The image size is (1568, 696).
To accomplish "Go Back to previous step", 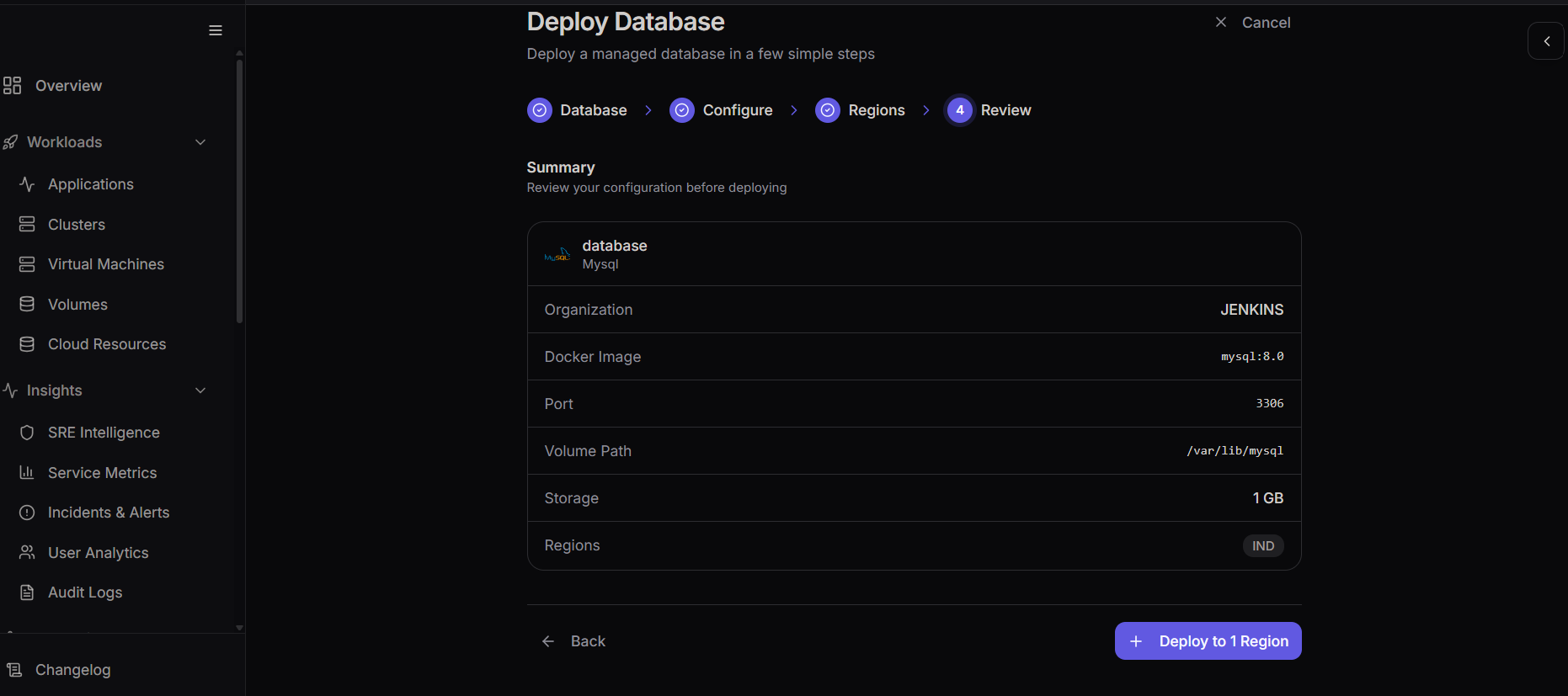I will tap(574, 641).
